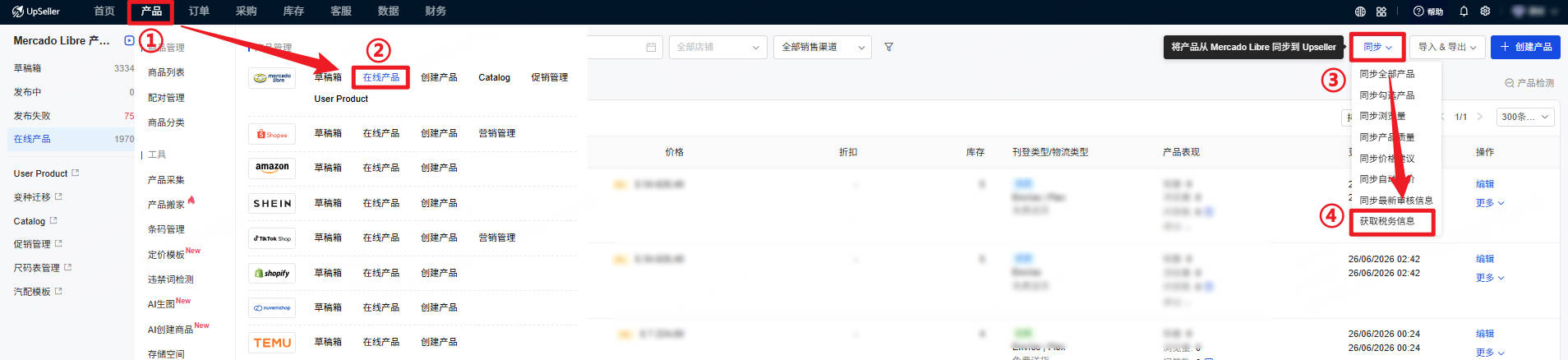This screenshot has height=360, width=1568.
Task: Open the settings gear icon
Action: tap(1485, 12)
